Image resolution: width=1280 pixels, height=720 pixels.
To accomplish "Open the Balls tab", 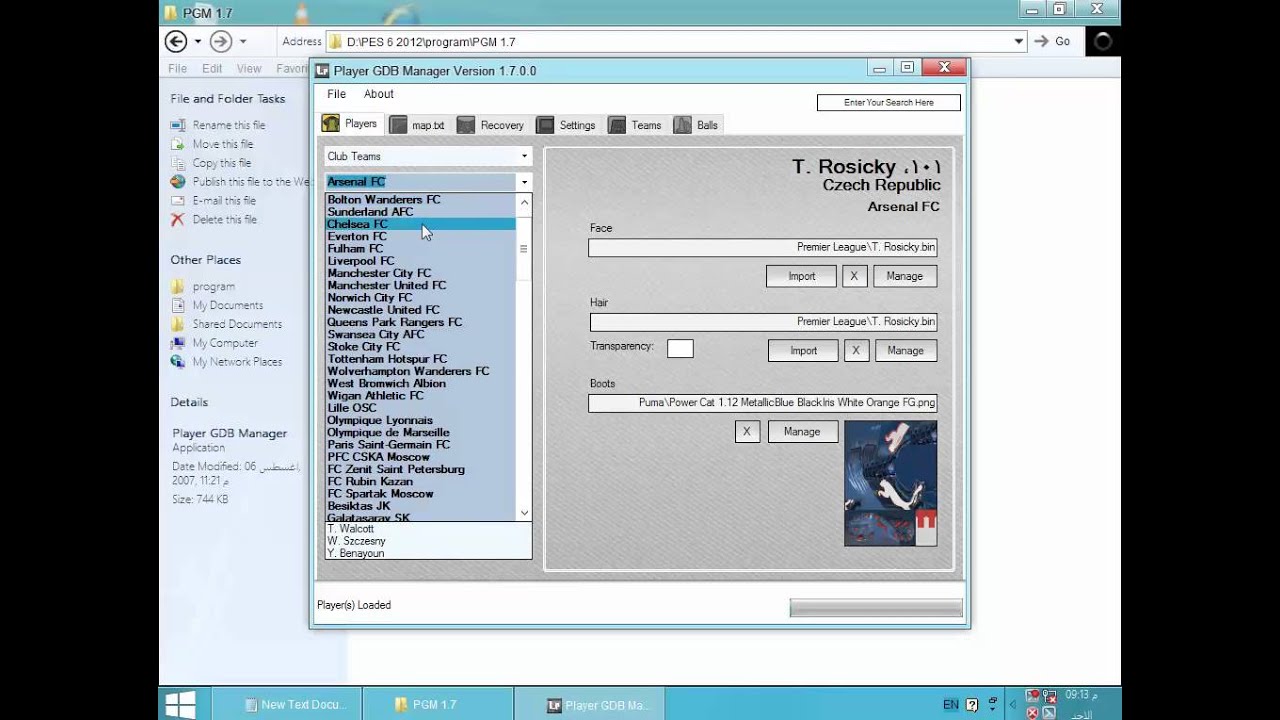I will [x=696, y=125].
